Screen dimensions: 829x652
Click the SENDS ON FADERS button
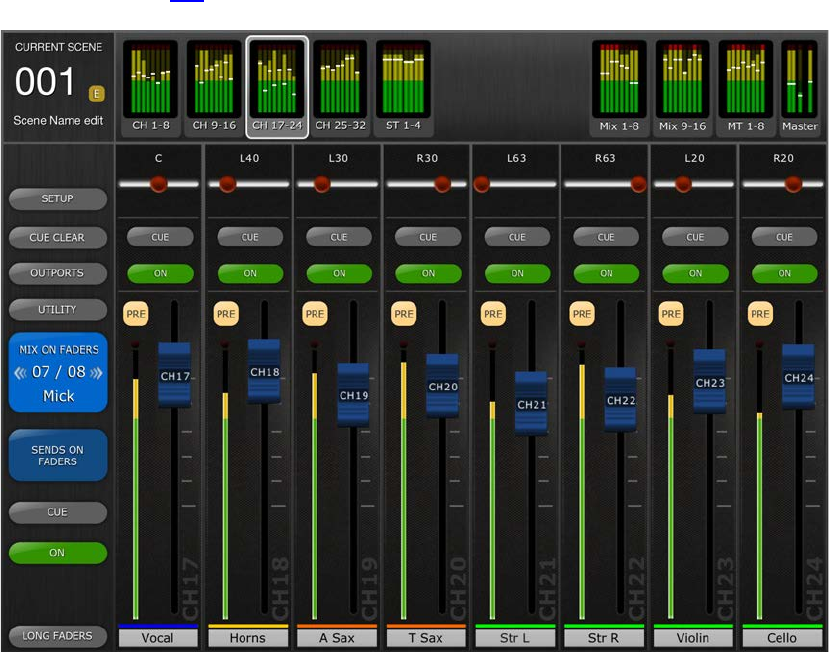tap(57, 456)
